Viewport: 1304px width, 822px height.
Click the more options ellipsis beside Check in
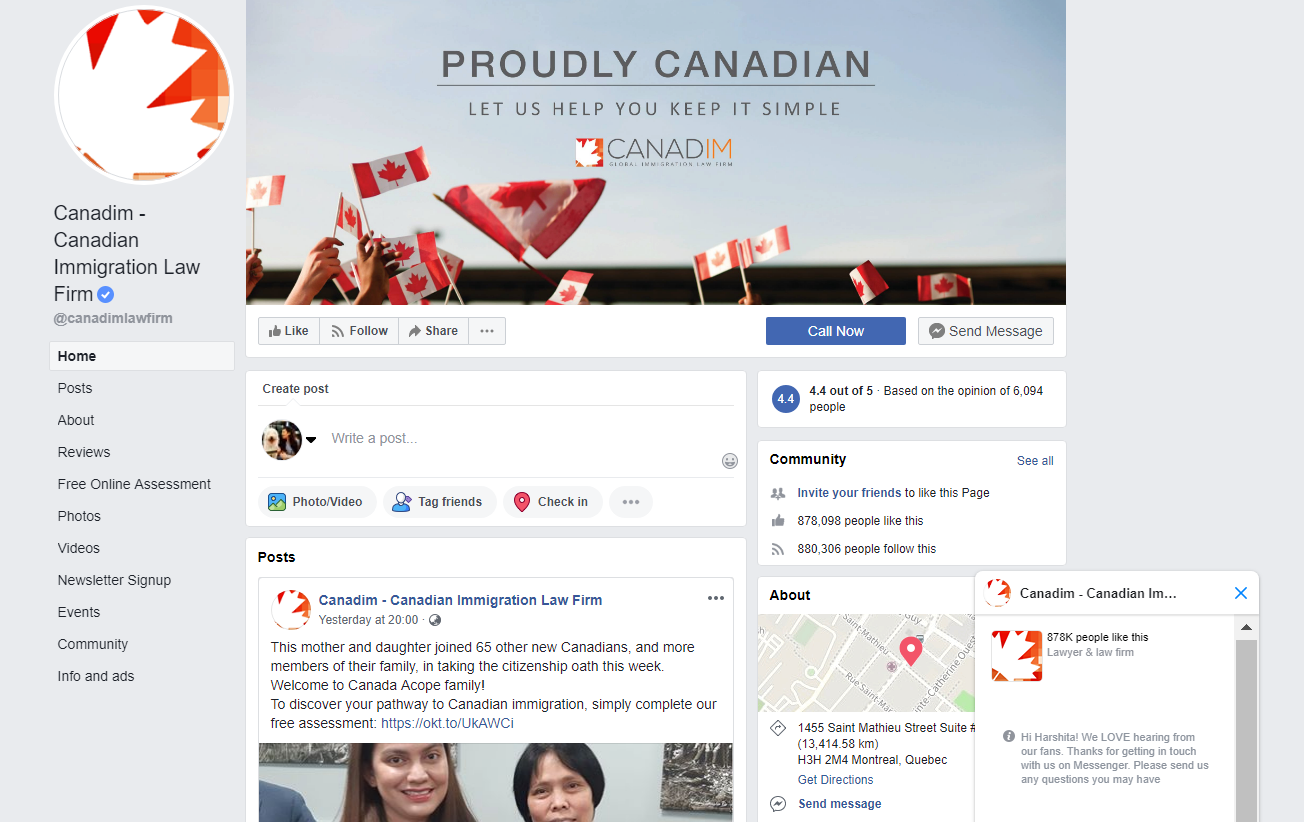[631, 502]
